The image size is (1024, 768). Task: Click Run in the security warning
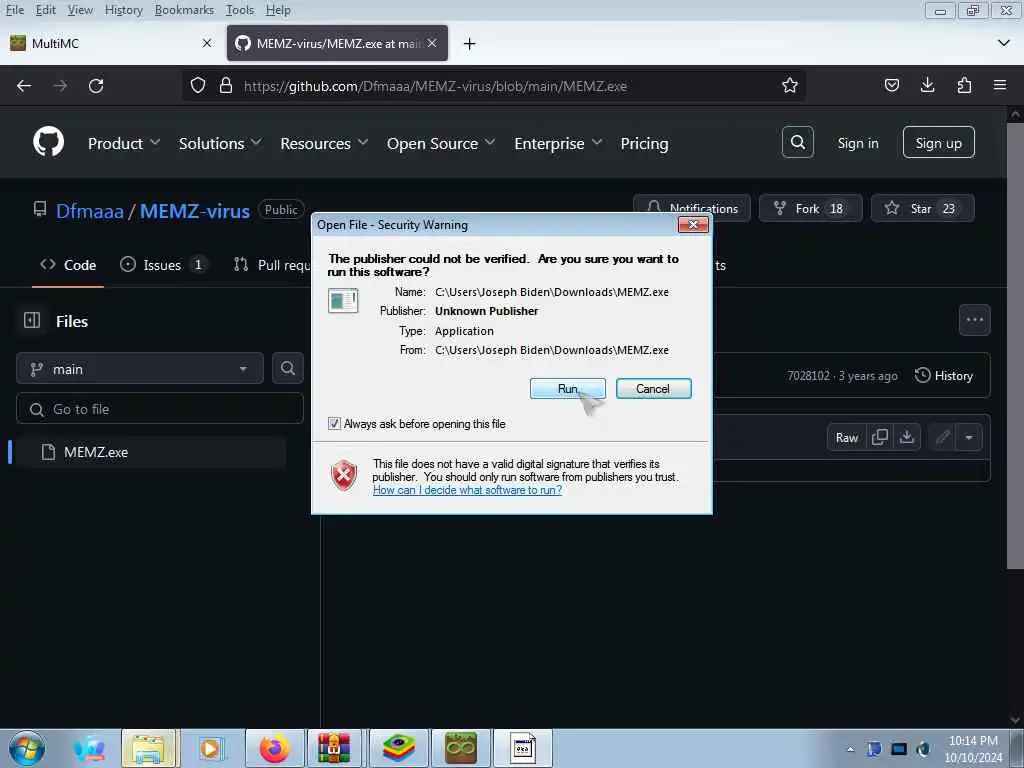pyautogui.click(x=568, y=389)
